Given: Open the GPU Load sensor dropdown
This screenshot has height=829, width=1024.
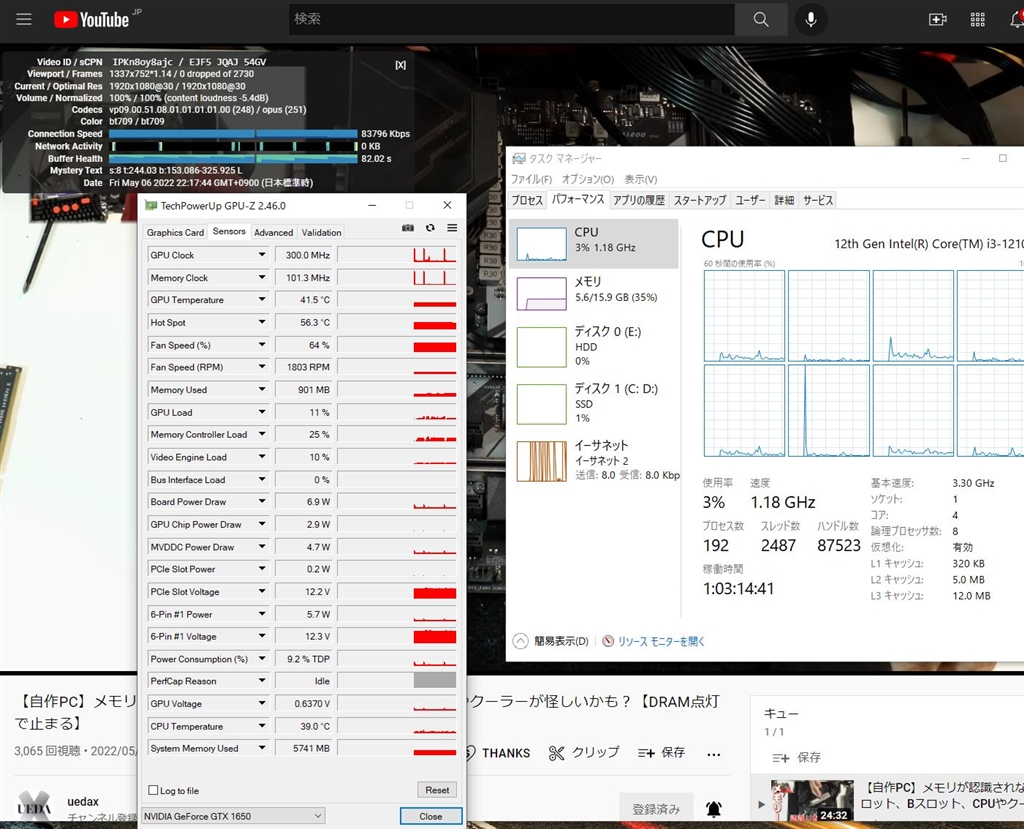Looking at the screenshot, I should point(262,412).
